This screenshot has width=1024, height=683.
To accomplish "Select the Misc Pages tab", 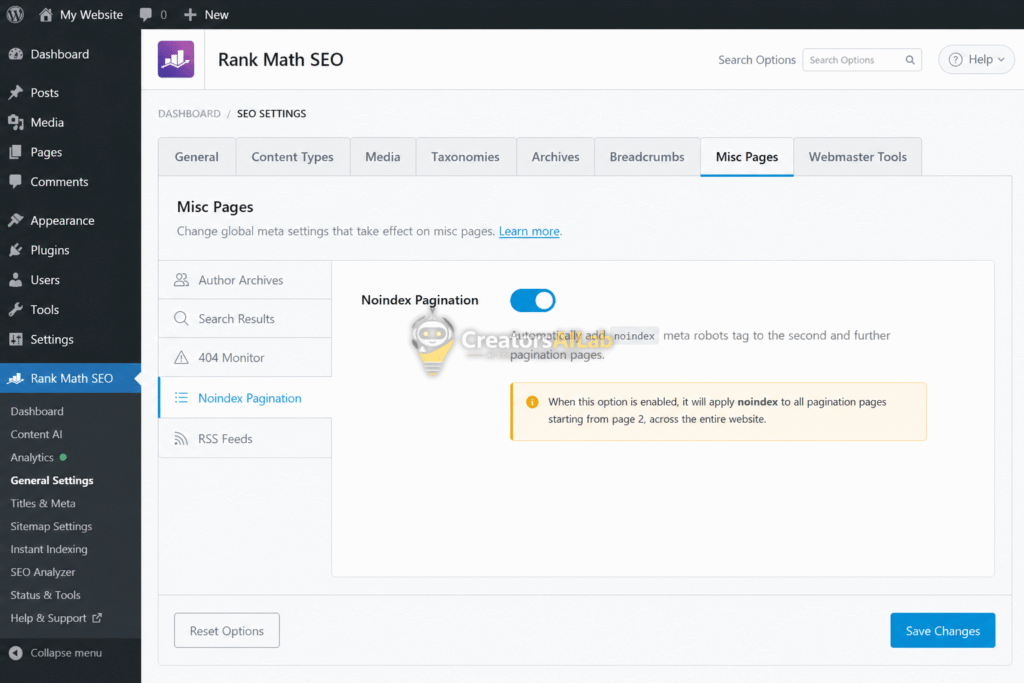I will [747, 157].
